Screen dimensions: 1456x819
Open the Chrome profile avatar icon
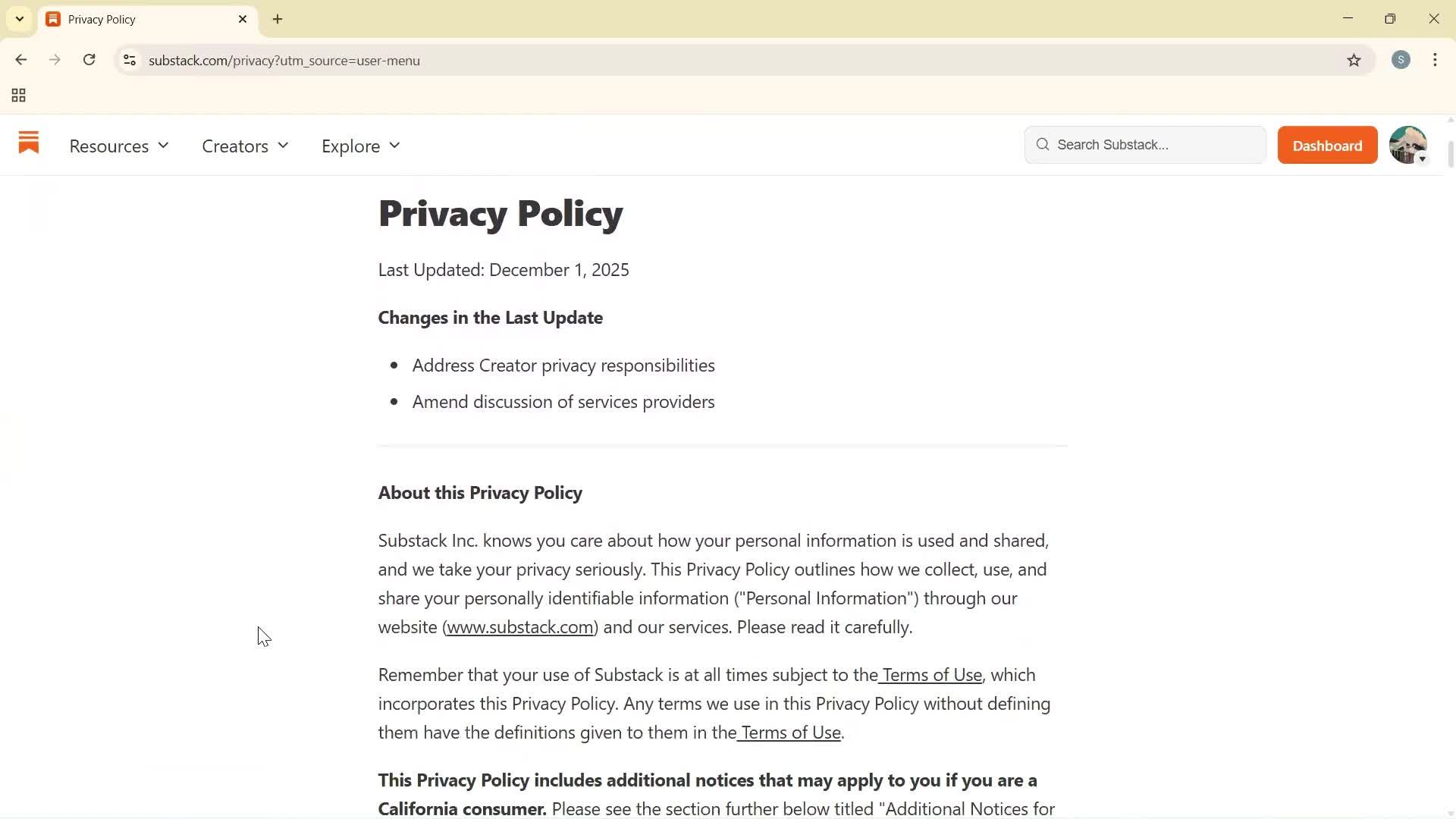click(1401, 60)
